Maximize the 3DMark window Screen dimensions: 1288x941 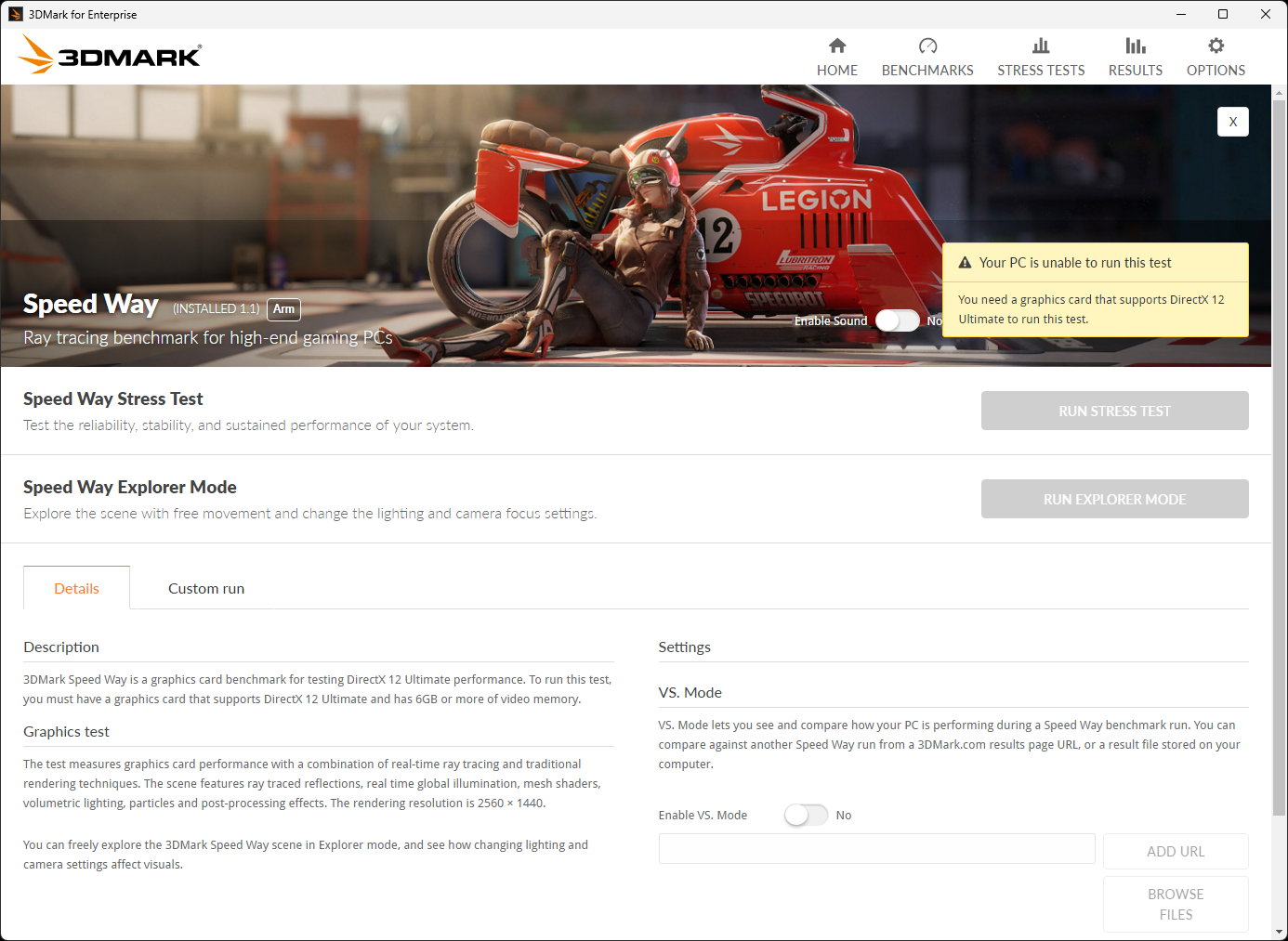coord(1223,14)
